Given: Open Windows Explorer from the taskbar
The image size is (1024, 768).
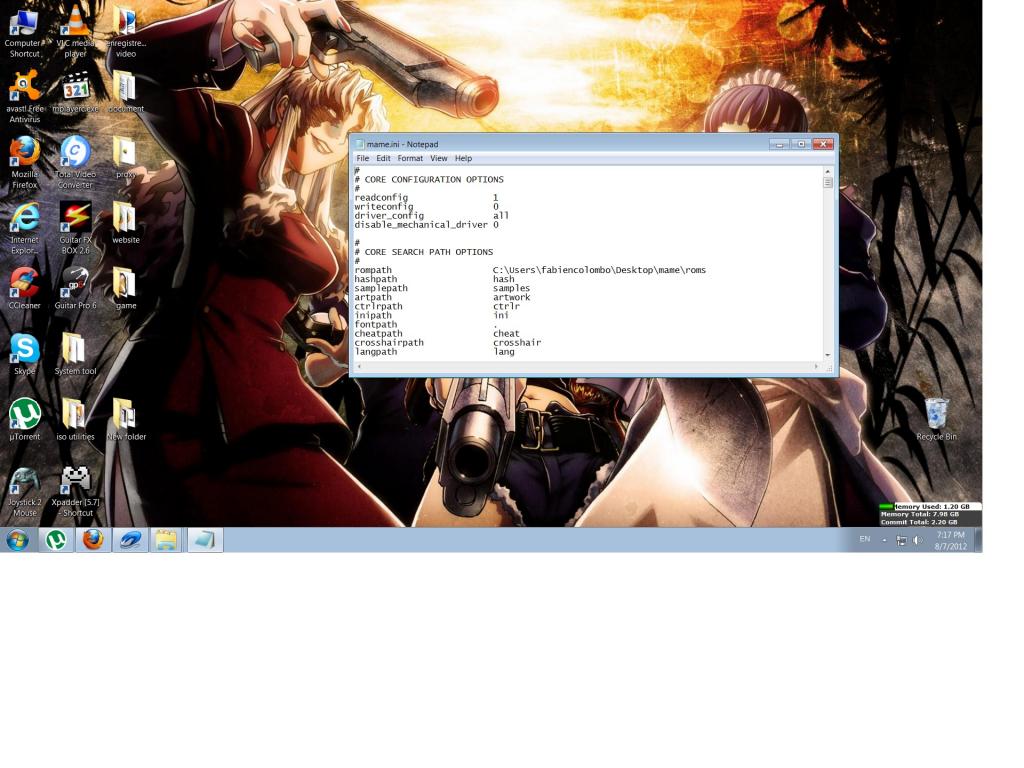Looking at the screenshot, I should click(167, 540).
